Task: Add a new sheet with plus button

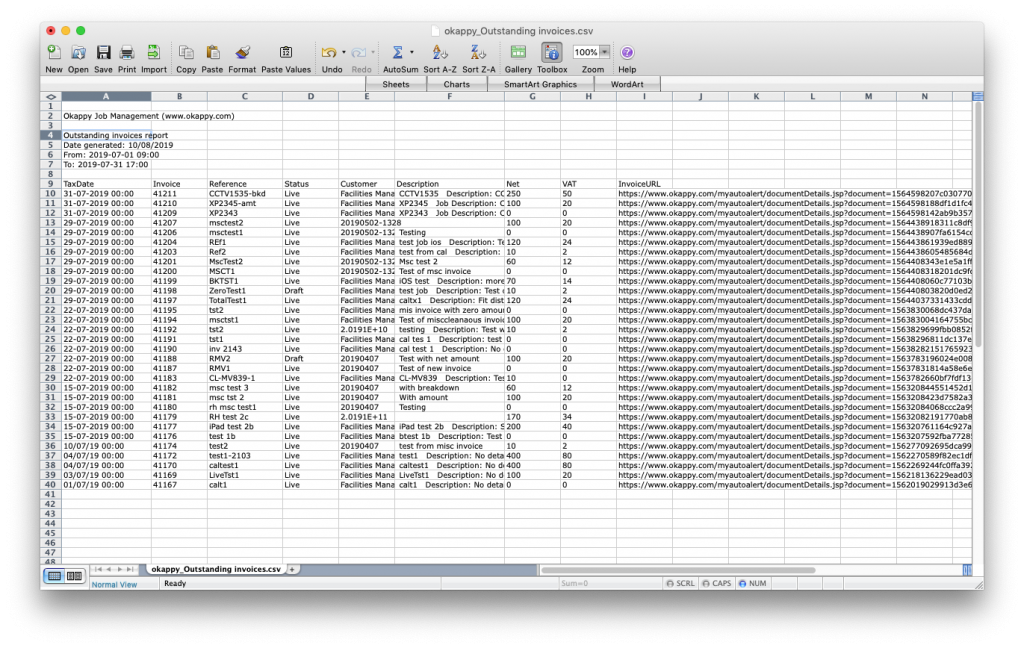Action: (x=292, y=570)
